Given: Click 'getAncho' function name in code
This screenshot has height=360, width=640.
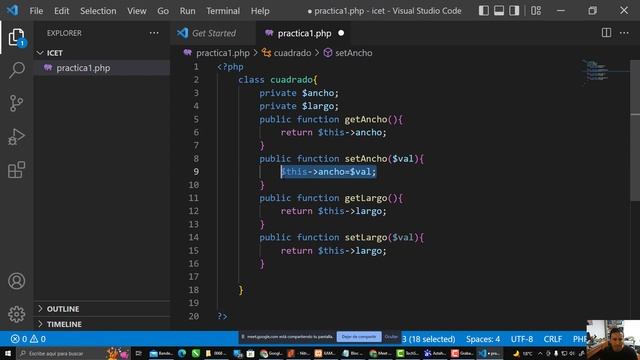Looking at the screenshot, I should click(366, 120).
